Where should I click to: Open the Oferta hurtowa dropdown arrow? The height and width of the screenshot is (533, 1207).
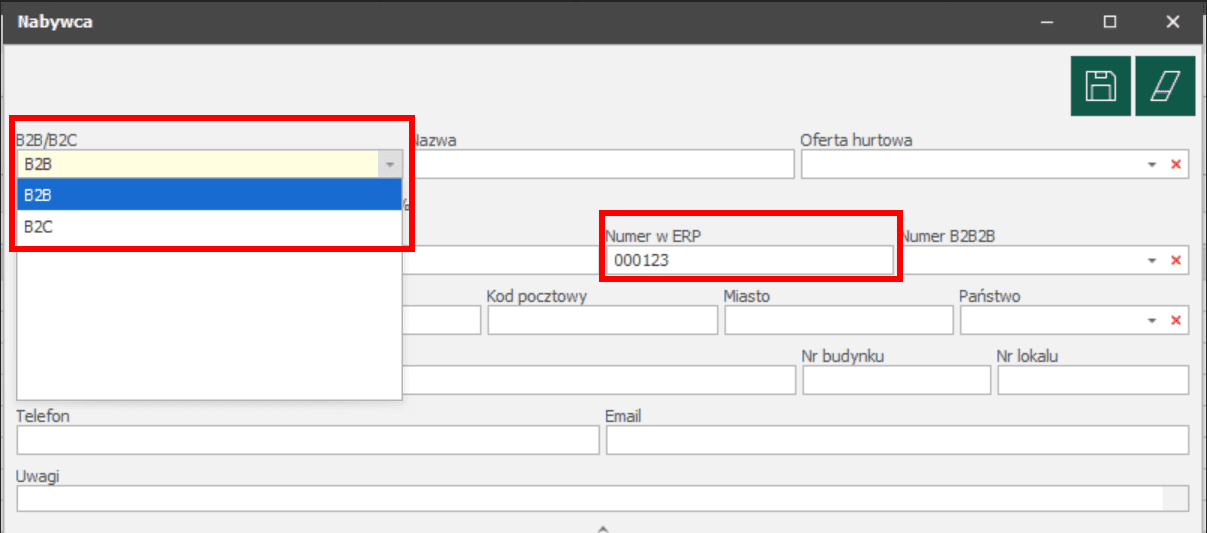(x=1152, y=165)
